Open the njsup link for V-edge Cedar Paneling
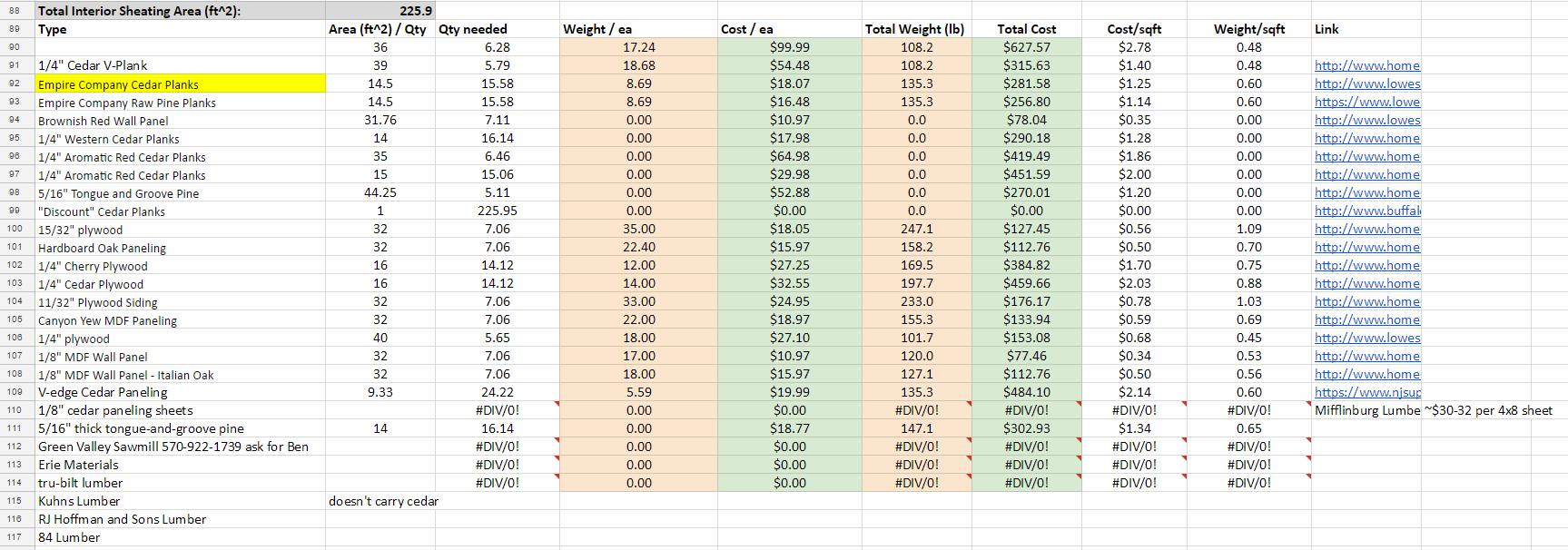The height and width of the screenshot is (550, 1568). (1367, 392)
